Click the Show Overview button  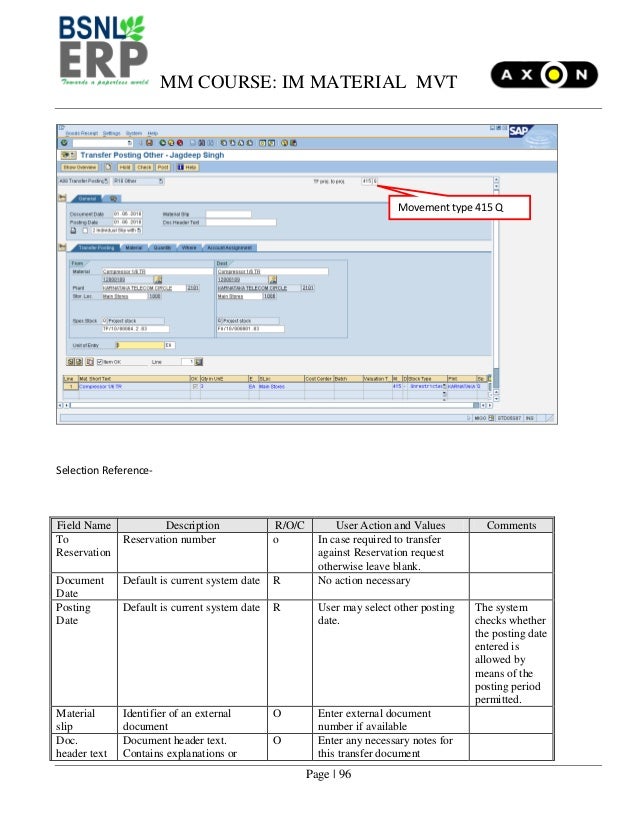pos(80,167)
